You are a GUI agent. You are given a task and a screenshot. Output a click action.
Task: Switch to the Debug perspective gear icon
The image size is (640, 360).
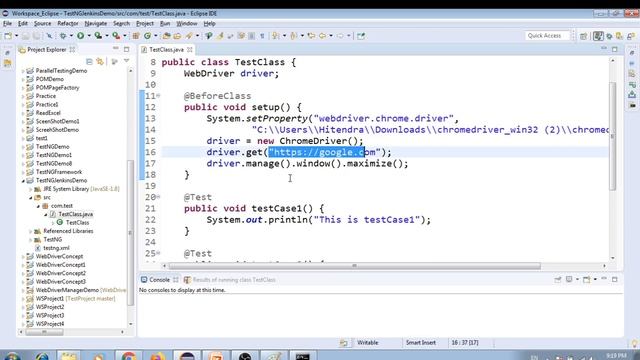pyautogui.click(x=609, y=36)
